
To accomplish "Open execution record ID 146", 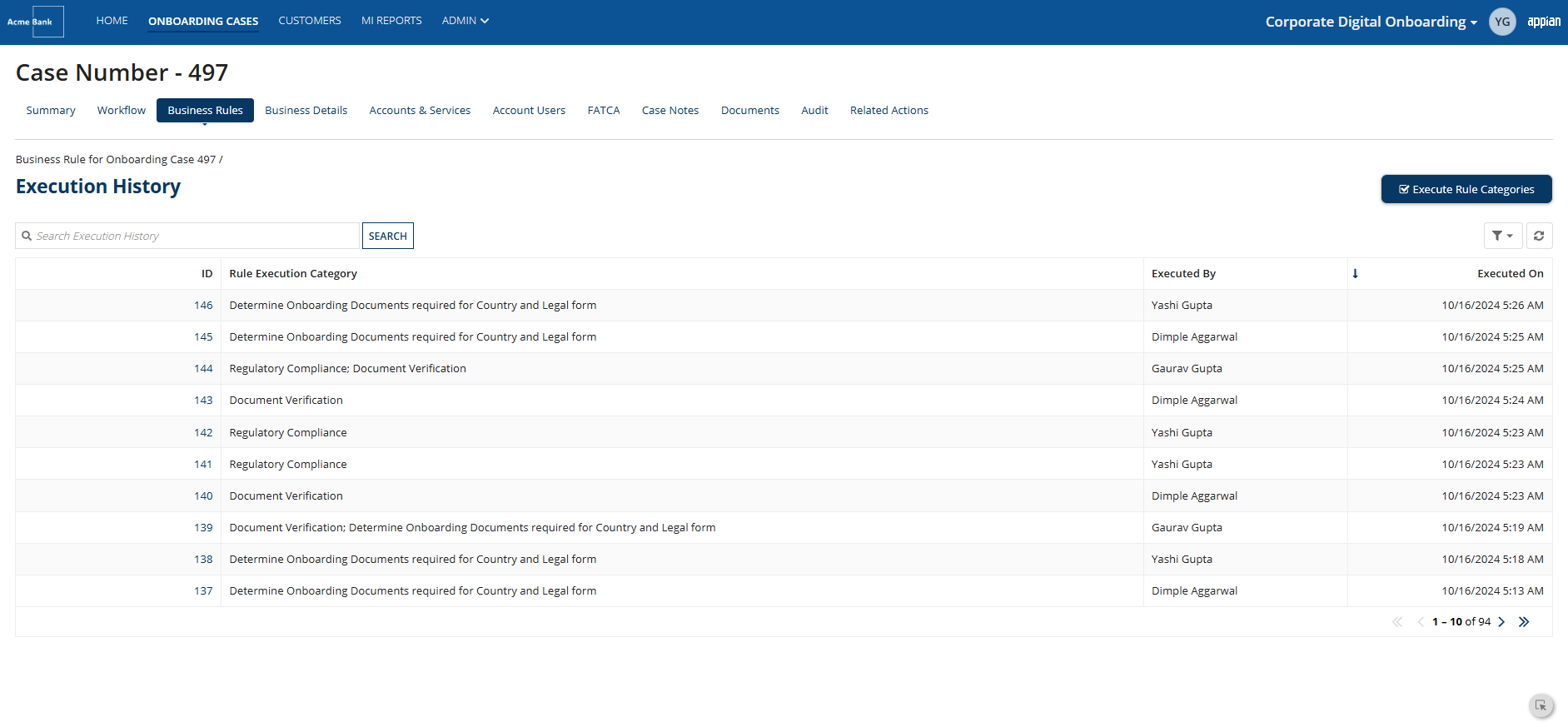I will [x=203, y=306].
